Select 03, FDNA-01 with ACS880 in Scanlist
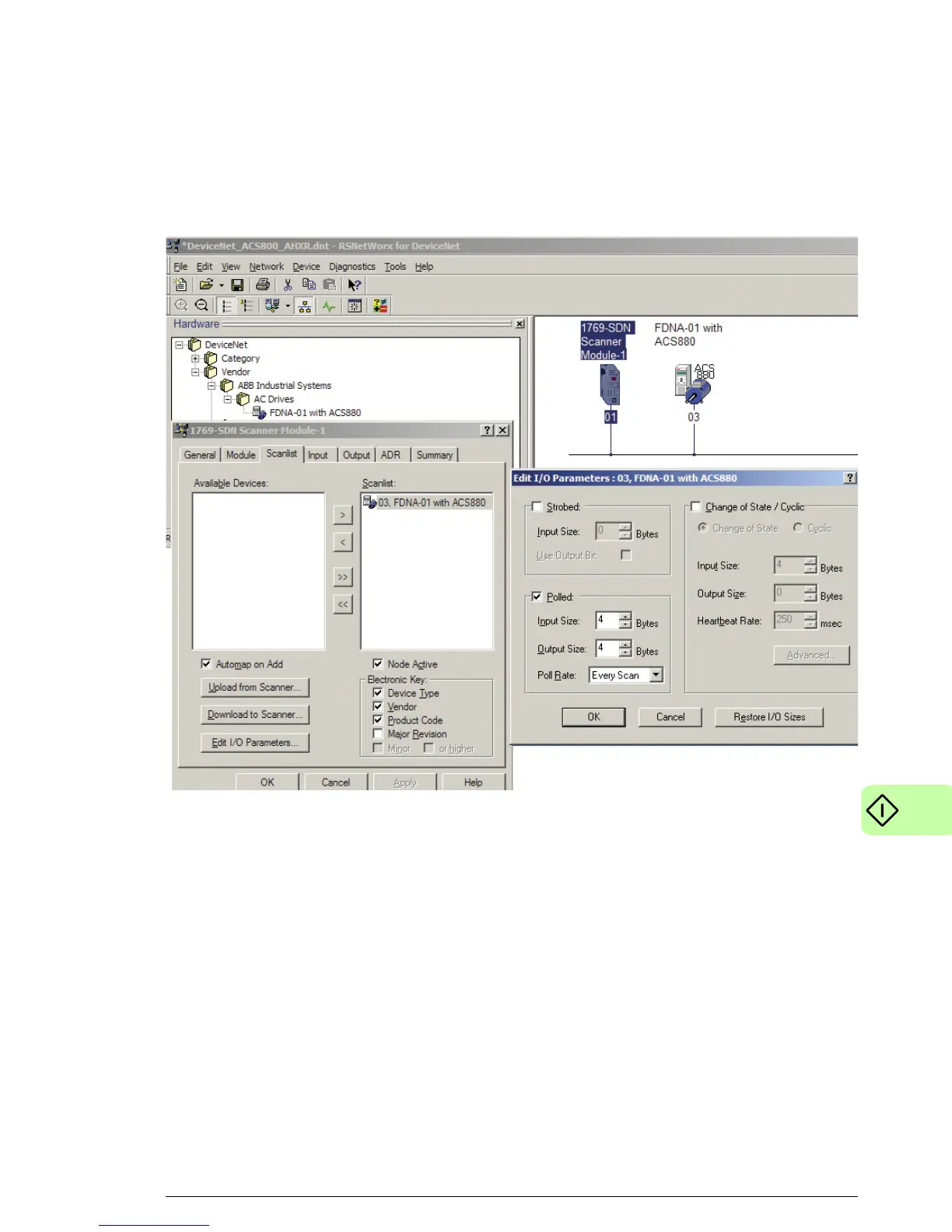952x1232 pixels. (426, 502)
